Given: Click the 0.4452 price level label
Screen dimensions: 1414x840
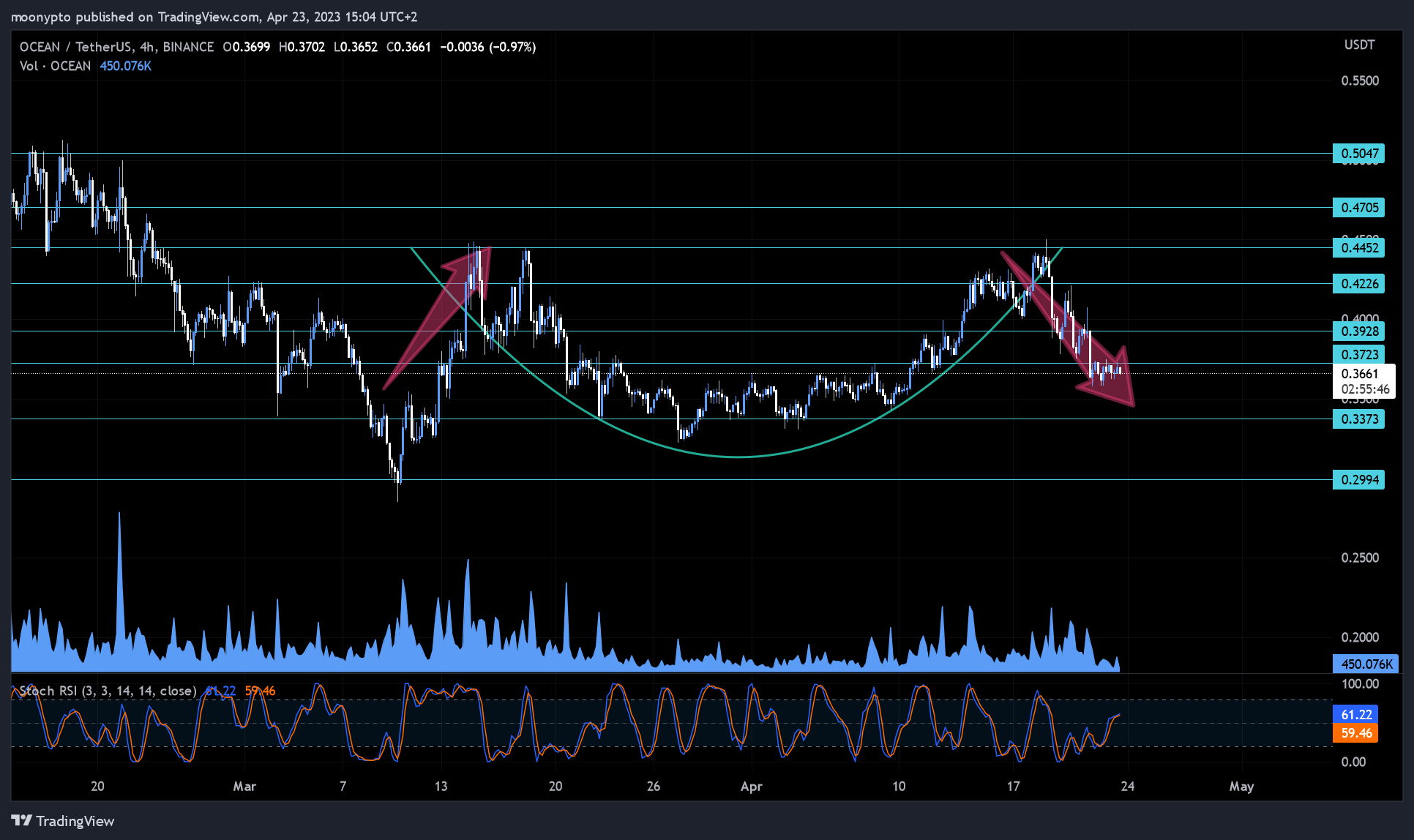Looking at the screenshot, I should click(1358, 248).
